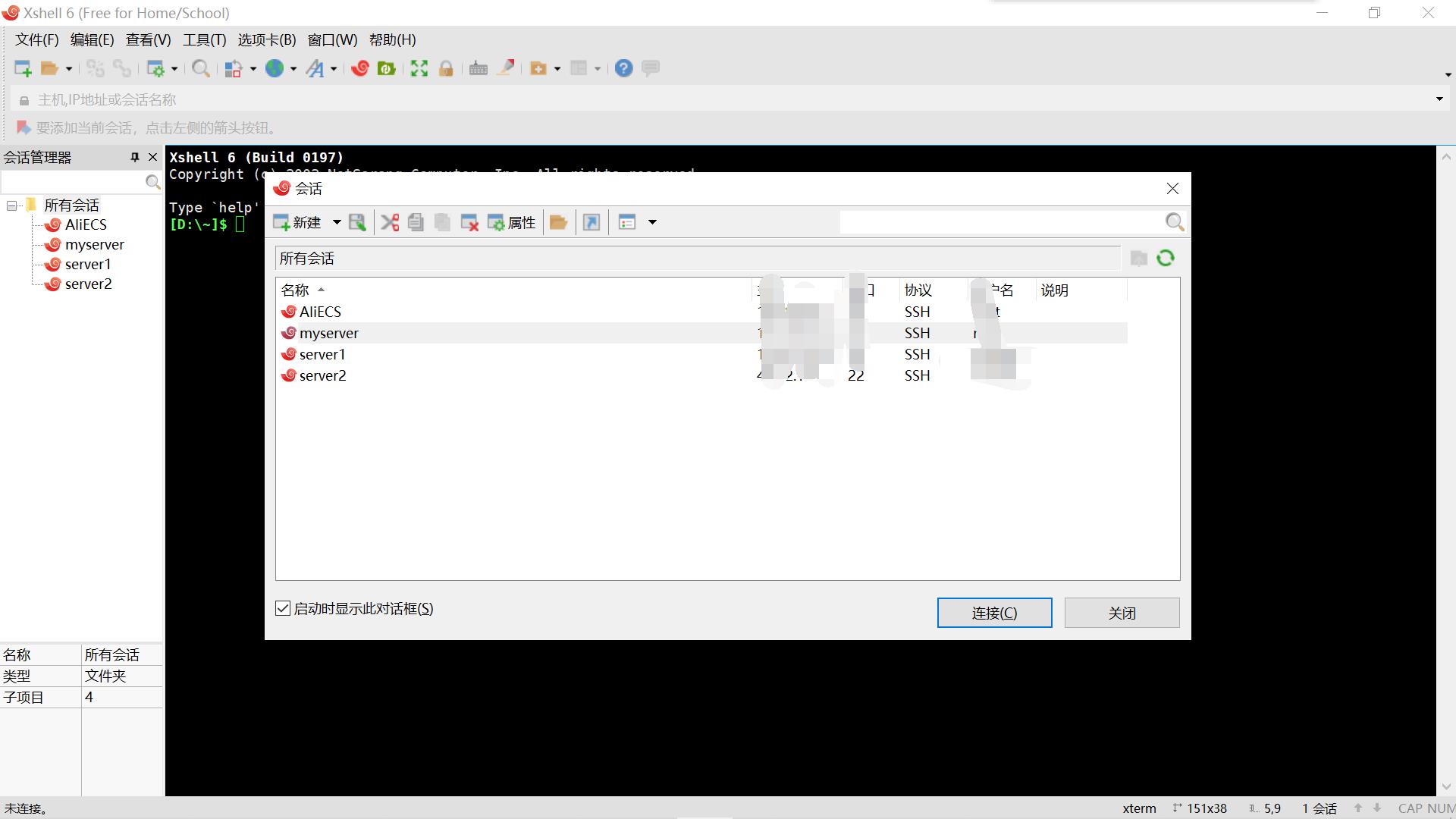
Task: Open the 窗口(W) menu
Action: [x=332, y=39]
